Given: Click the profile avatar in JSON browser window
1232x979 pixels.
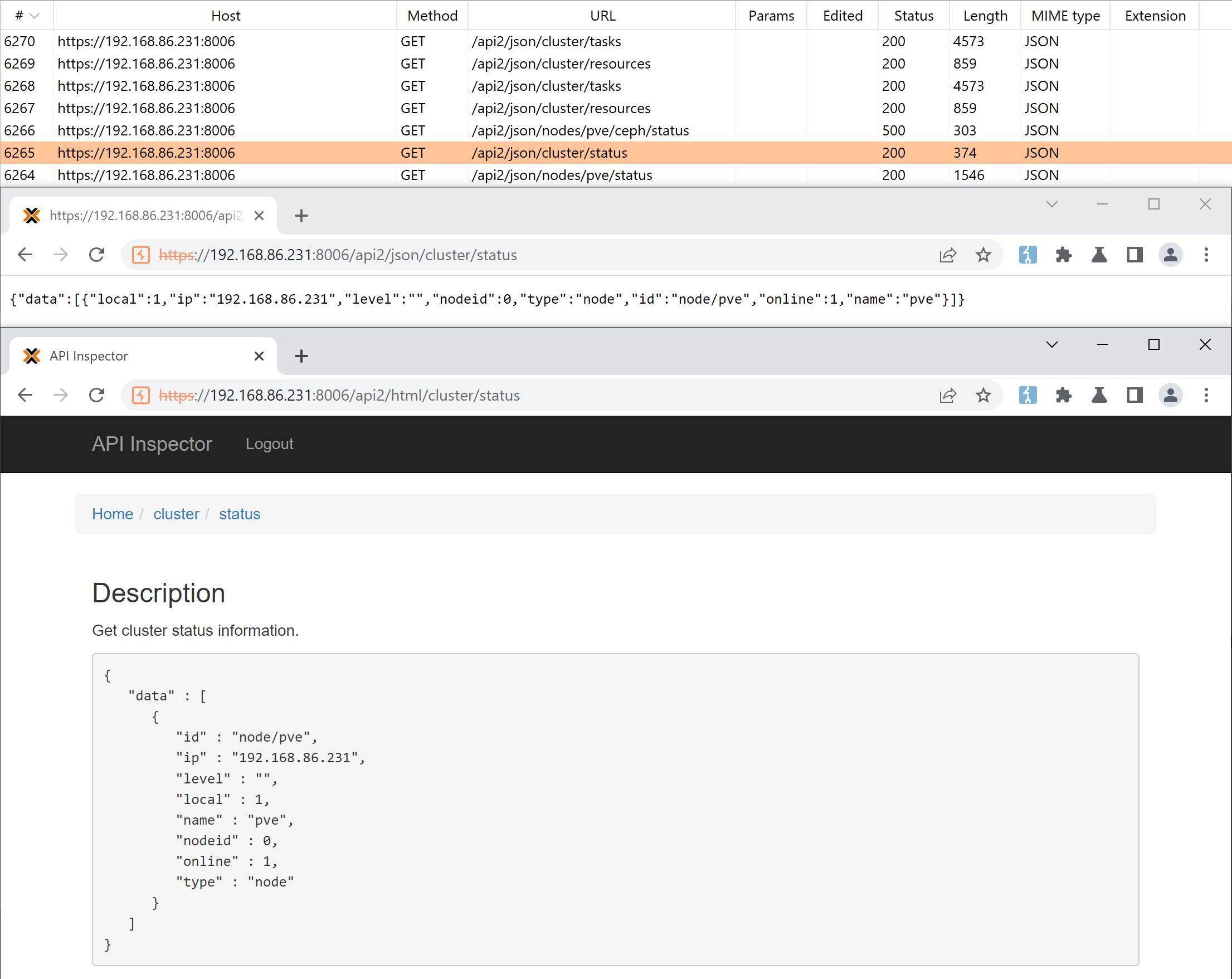Looking at the screenshot, I should [1170, 255].
